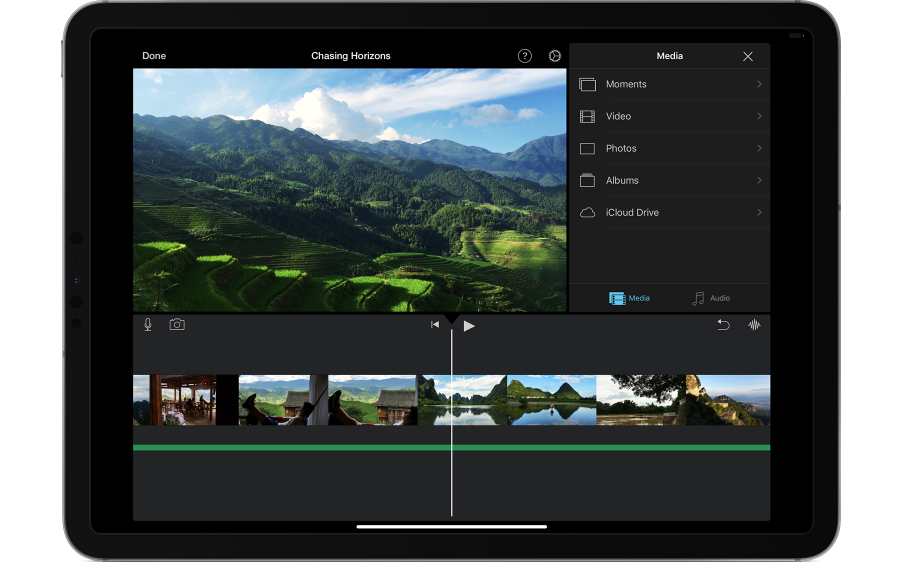Screen dimensions: 909x562
Task: Browse iCloud Drive media
Action: (669, 212)
